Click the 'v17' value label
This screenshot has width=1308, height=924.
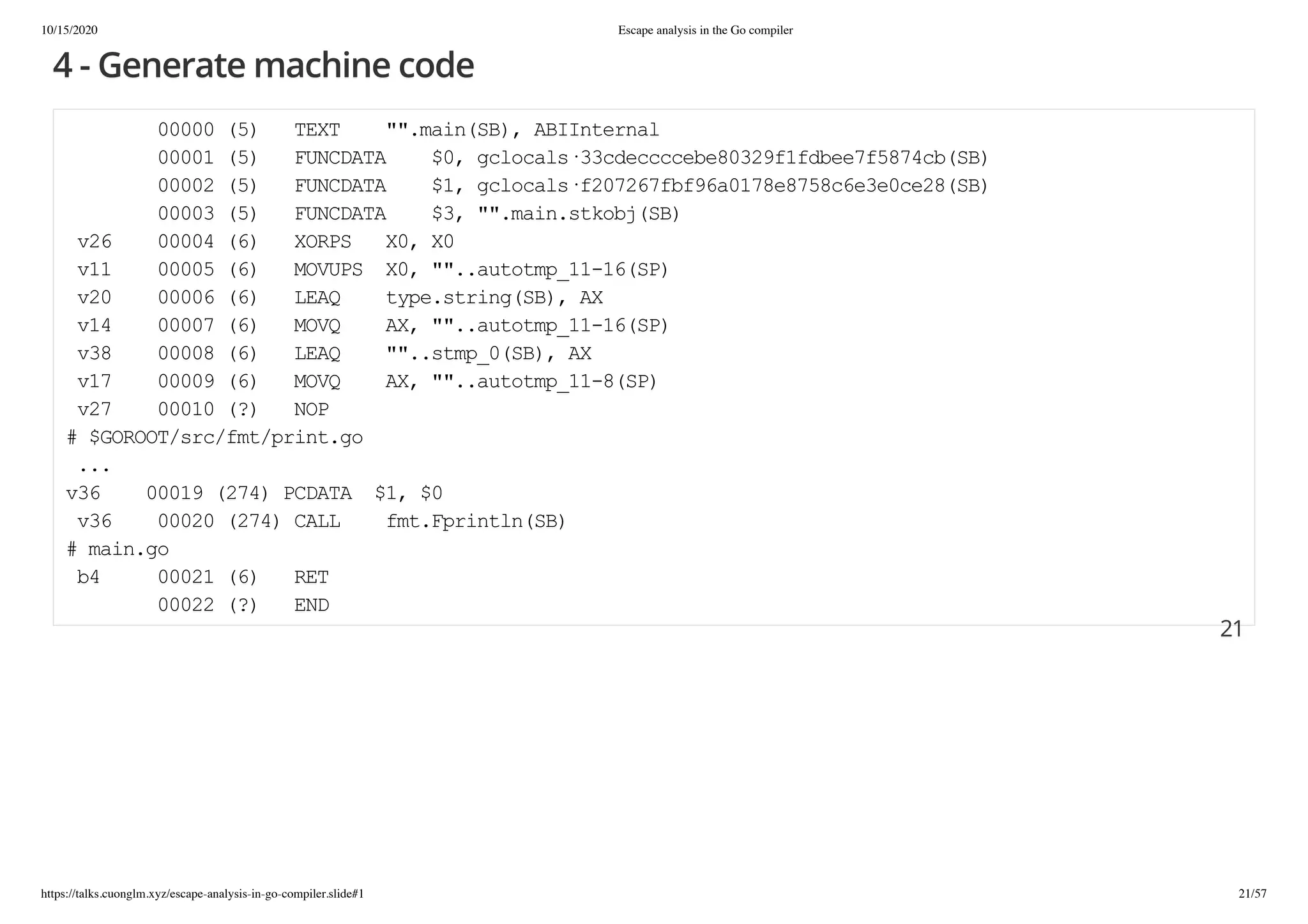click(x=95, y=381)
